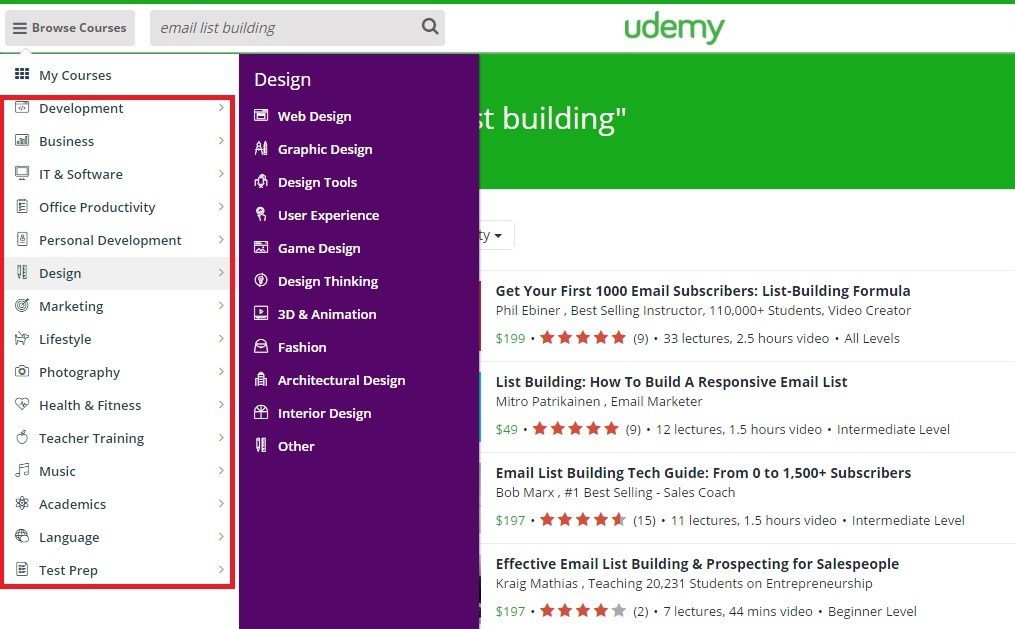Click the Teacher Training apple icon
Screen dimensions: 1015x629
[22, 437]
